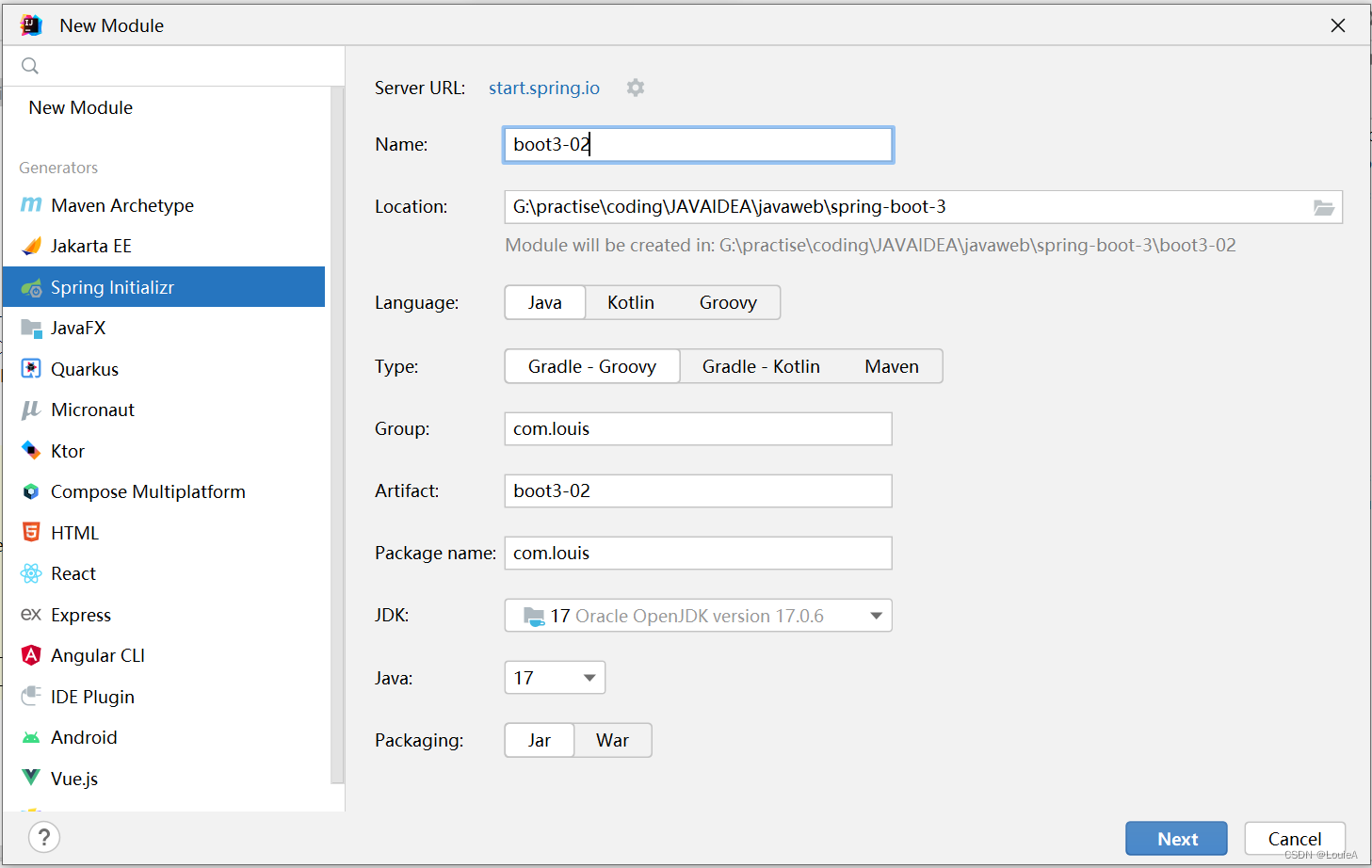
Task: Click the Maven Archetype generator icon
Action: (x=31, y=205)
